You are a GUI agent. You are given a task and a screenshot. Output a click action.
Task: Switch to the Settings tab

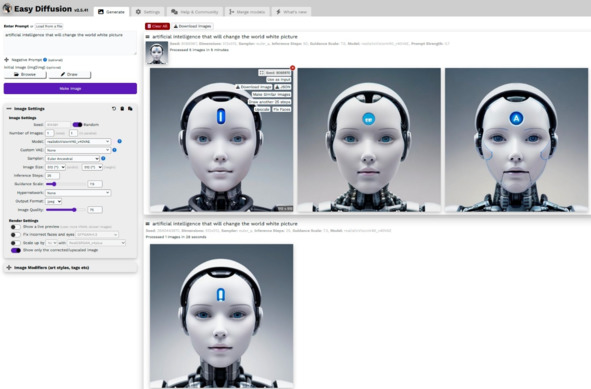click(148, 12)
